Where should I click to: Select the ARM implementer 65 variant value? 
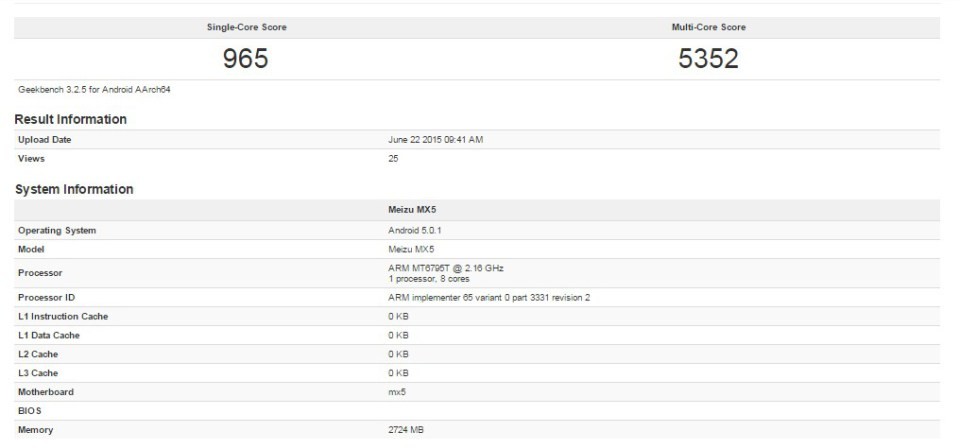489,298
